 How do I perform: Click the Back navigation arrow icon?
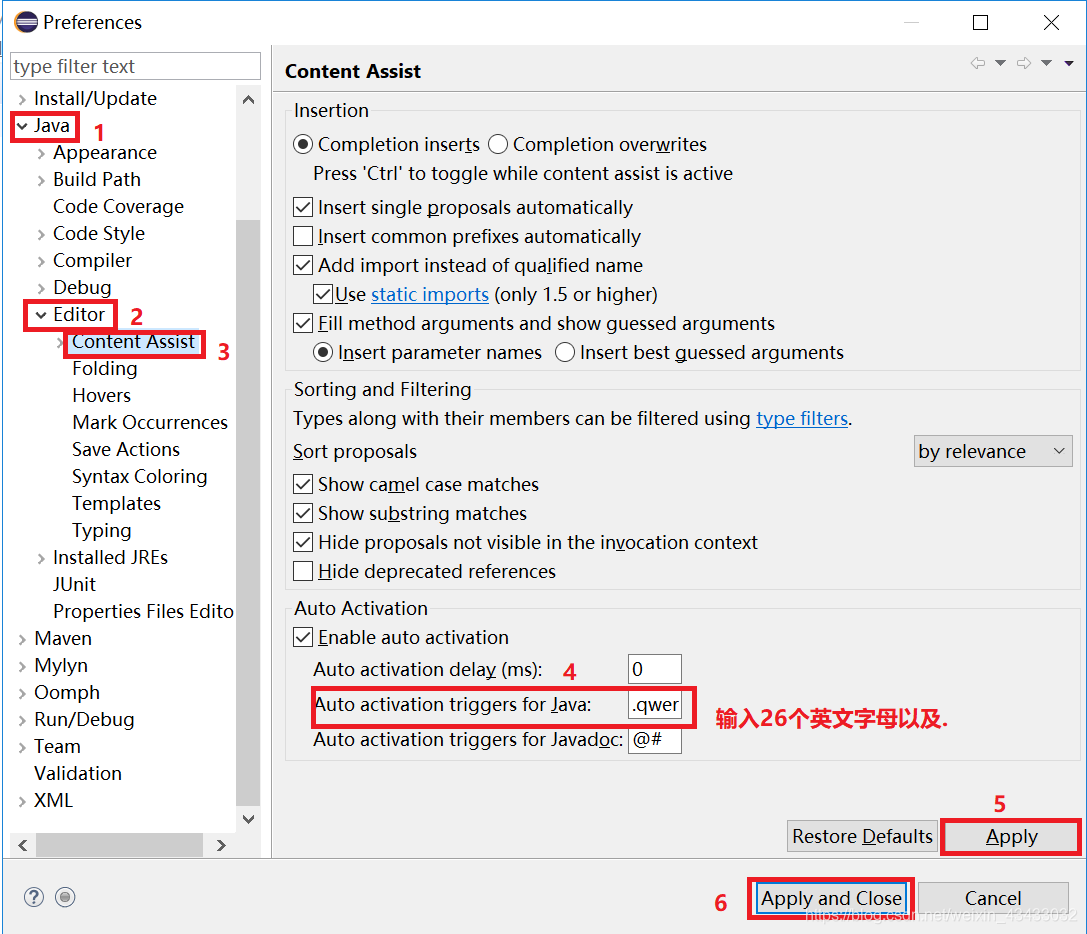(978, 63)
